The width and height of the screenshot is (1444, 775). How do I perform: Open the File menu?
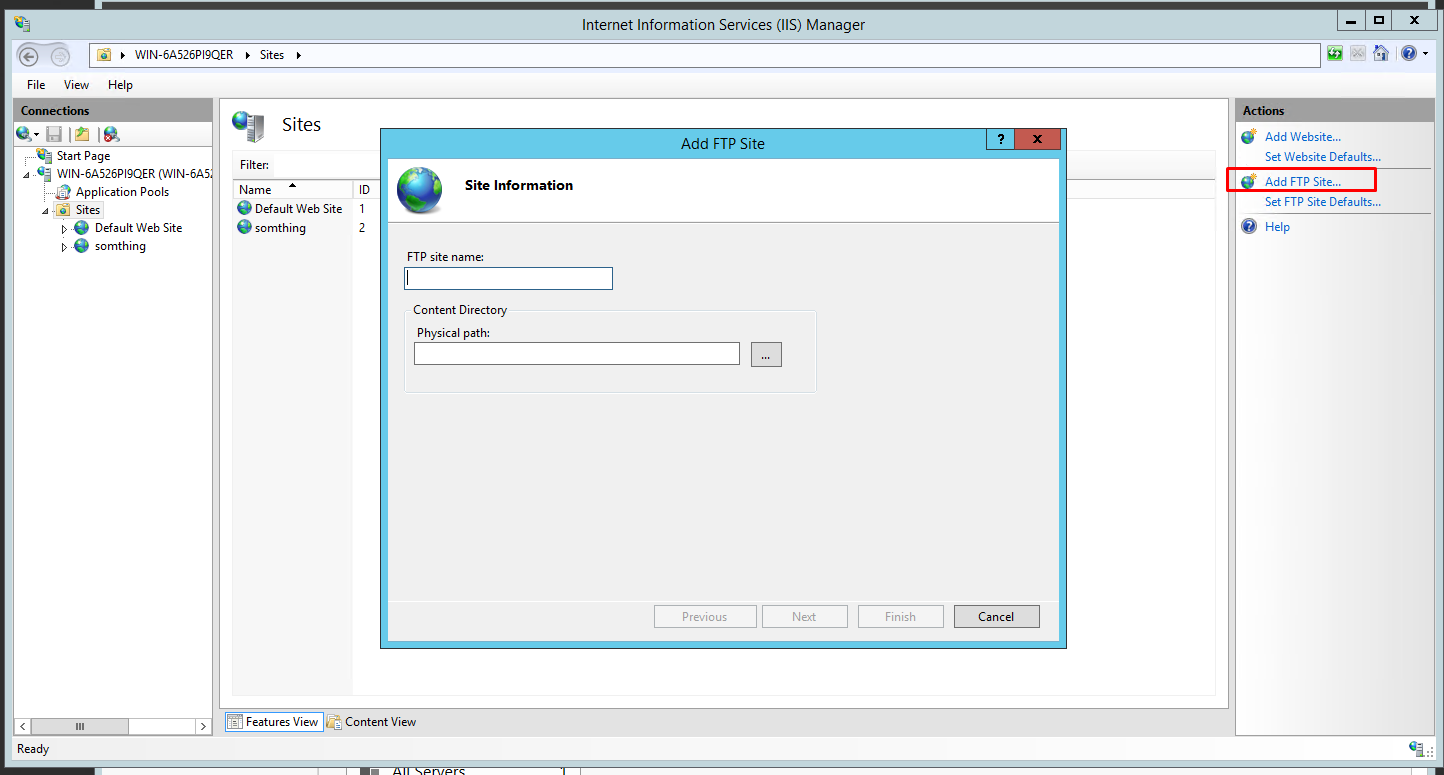[36, 85]
